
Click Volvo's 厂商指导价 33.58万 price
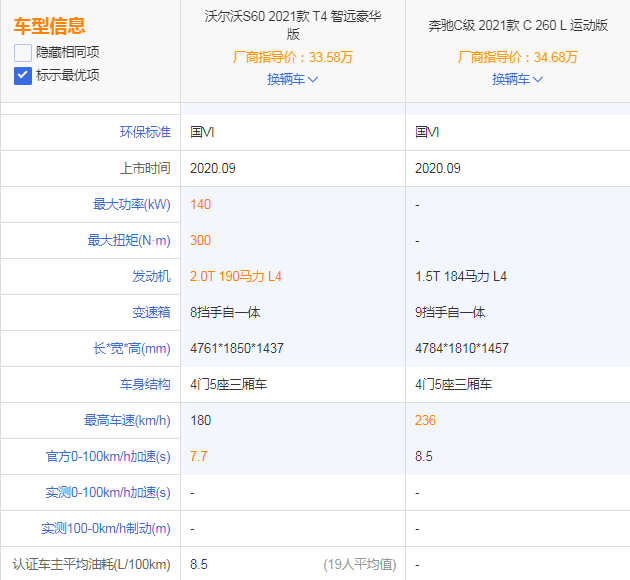coord(292,57)
